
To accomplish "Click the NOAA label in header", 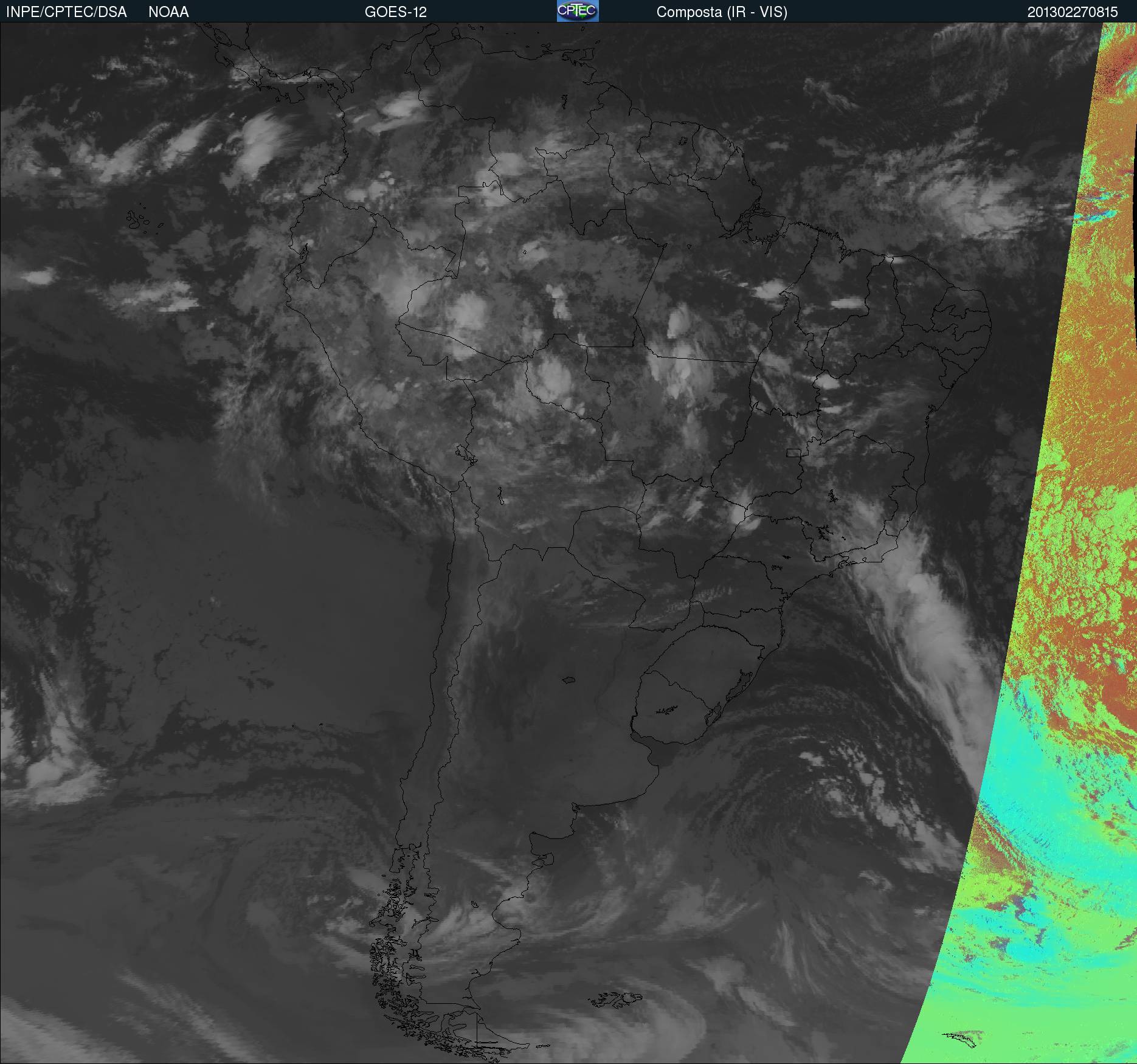I will tap(168, 12).
